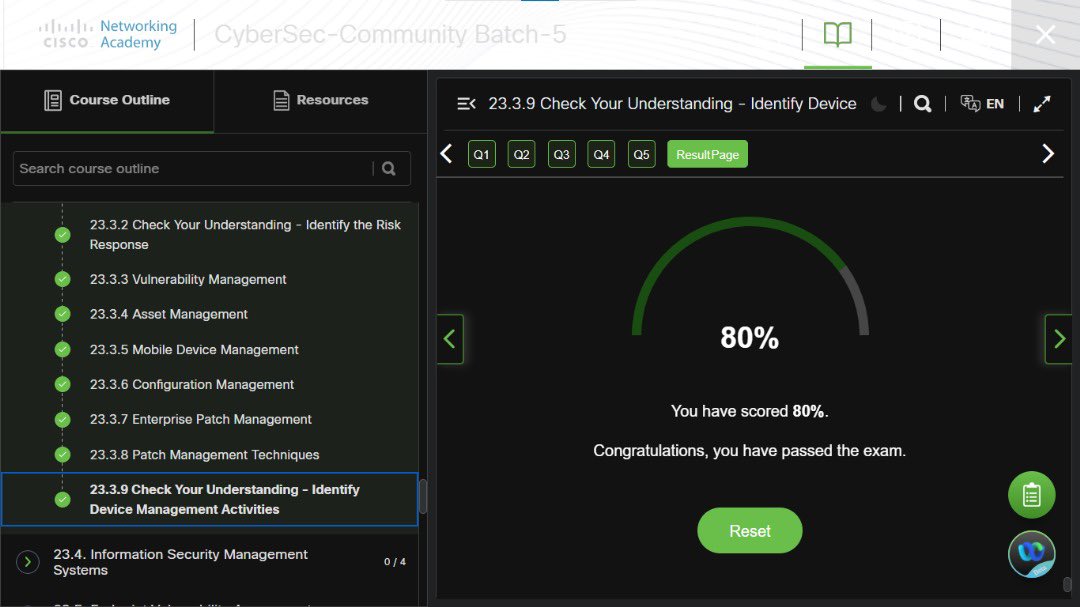
Task: Click completion checkmark for 23.3.4
Action: pyautogui.click(x=63, y=314)
